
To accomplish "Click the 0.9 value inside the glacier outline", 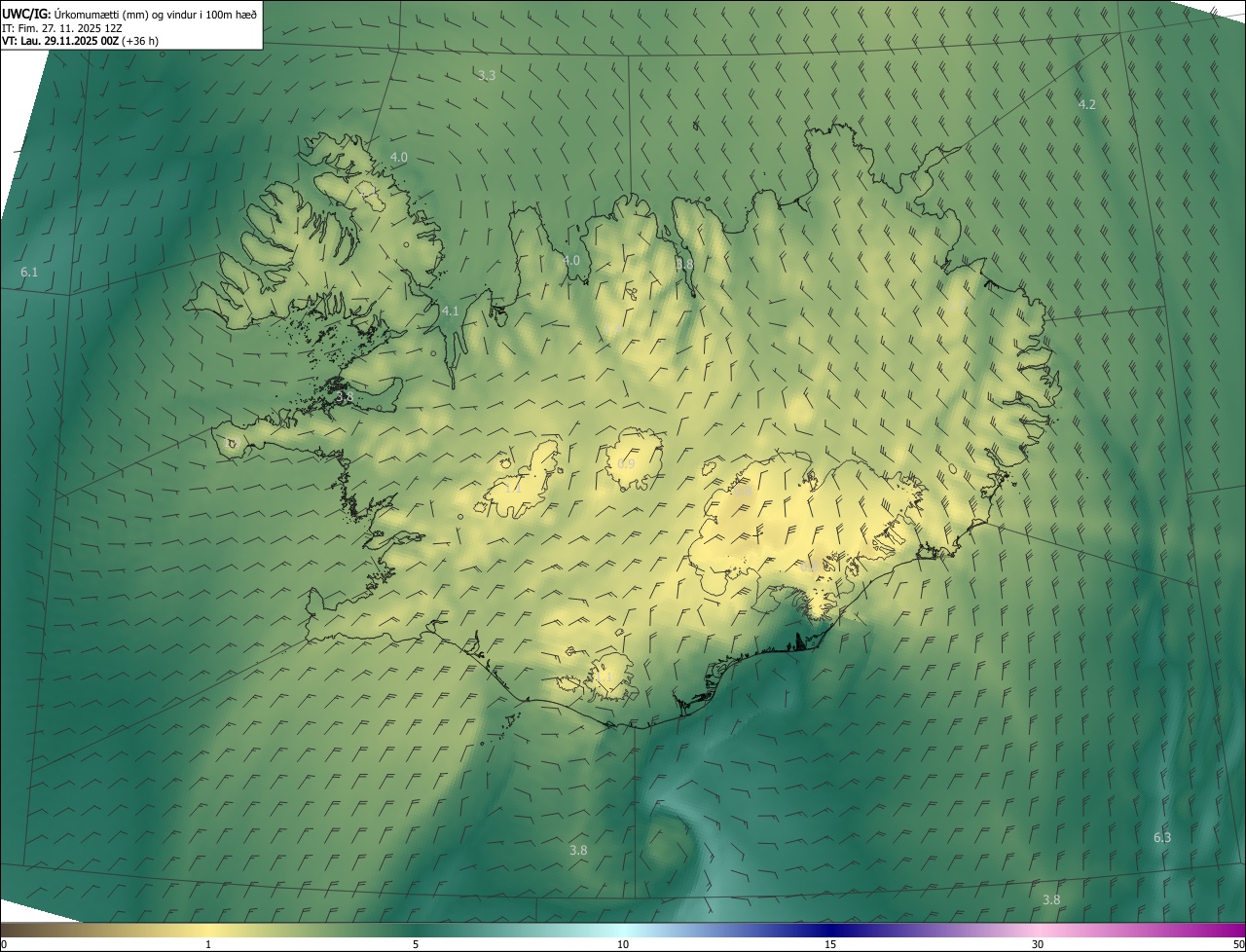I will tap(626, 463).
